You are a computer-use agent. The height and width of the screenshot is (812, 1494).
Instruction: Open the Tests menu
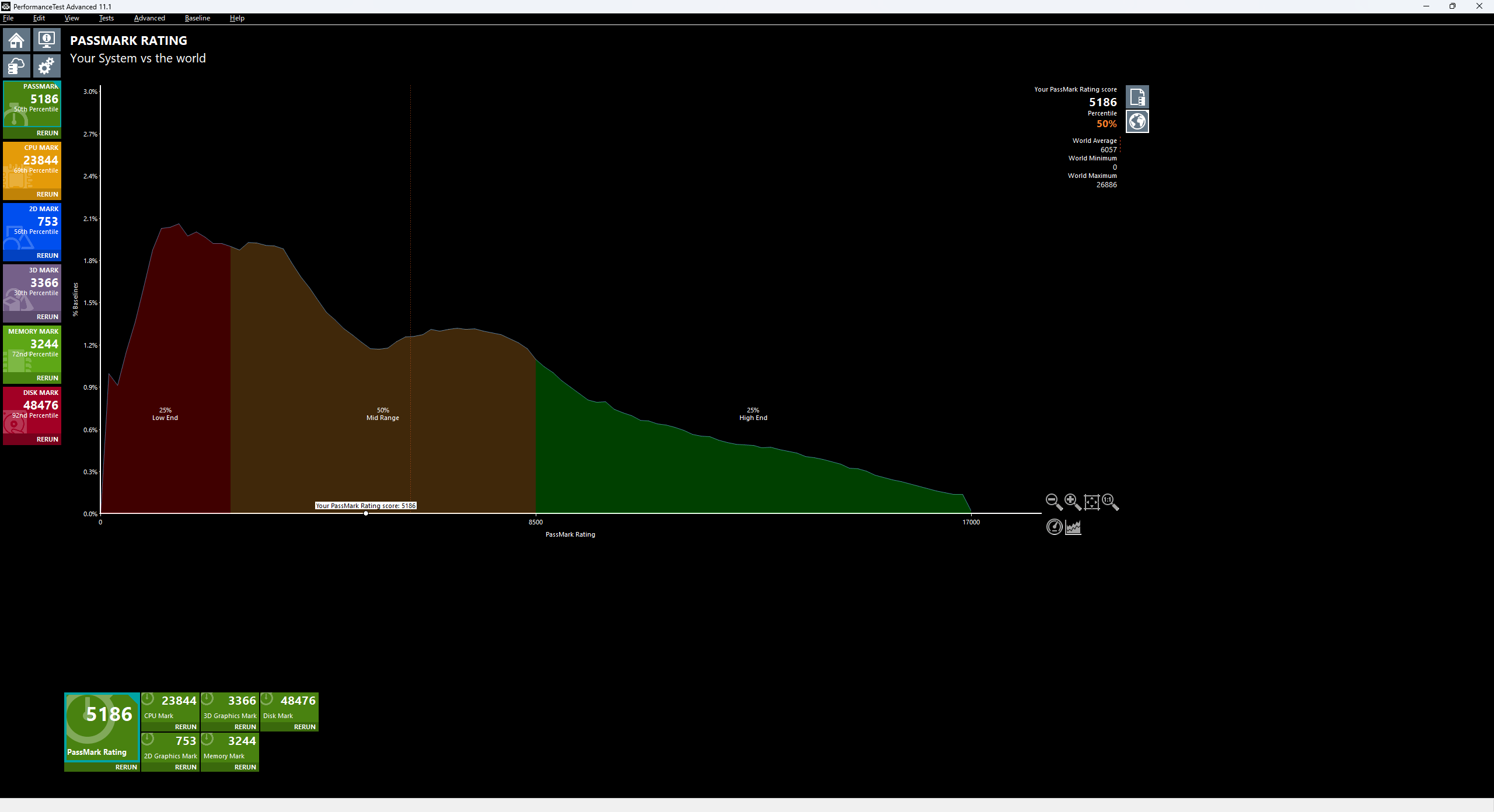tap(106, 18)
